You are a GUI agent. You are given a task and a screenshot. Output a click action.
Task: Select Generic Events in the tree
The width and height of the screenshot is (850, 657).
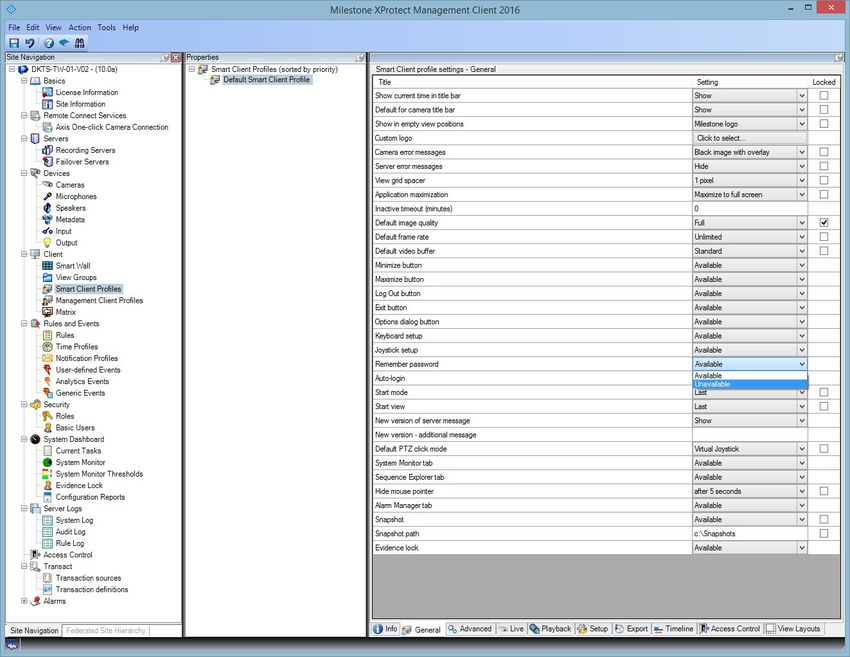tap(80, 393)
